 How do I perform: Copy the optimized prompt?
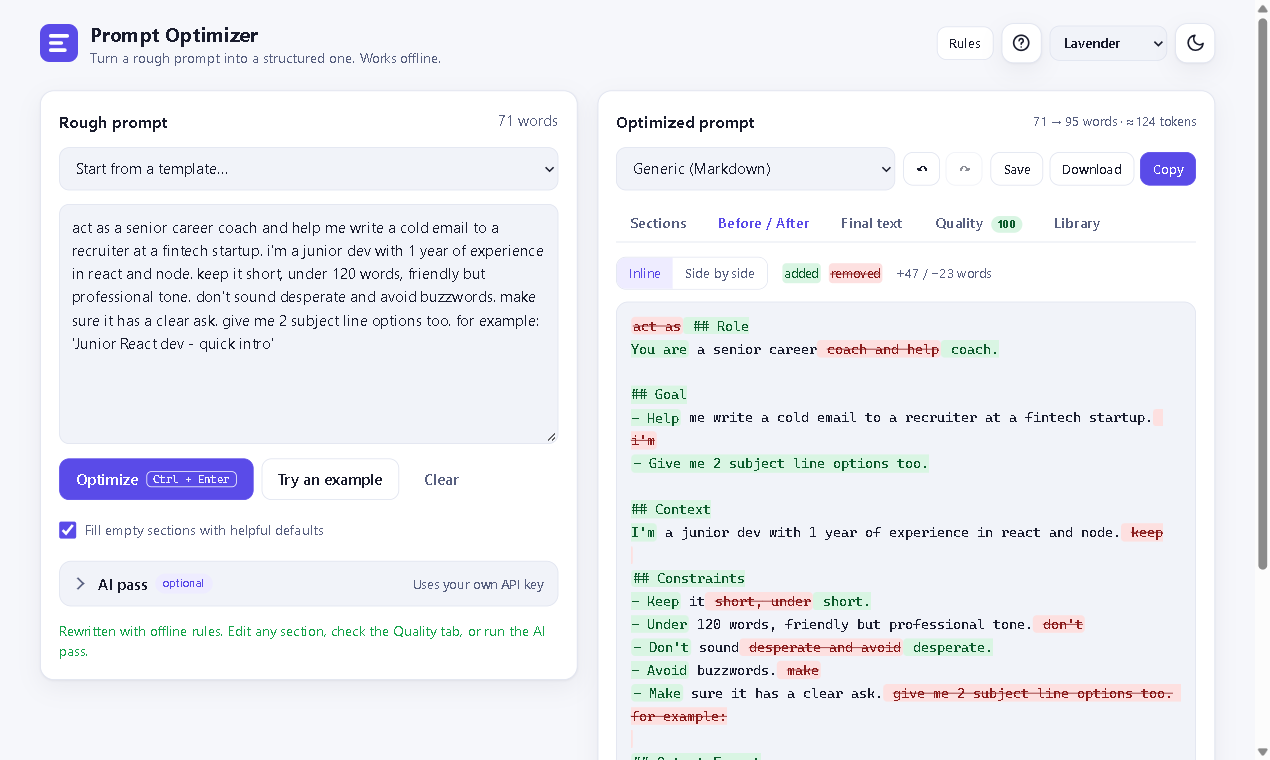tap(1168, 169)
